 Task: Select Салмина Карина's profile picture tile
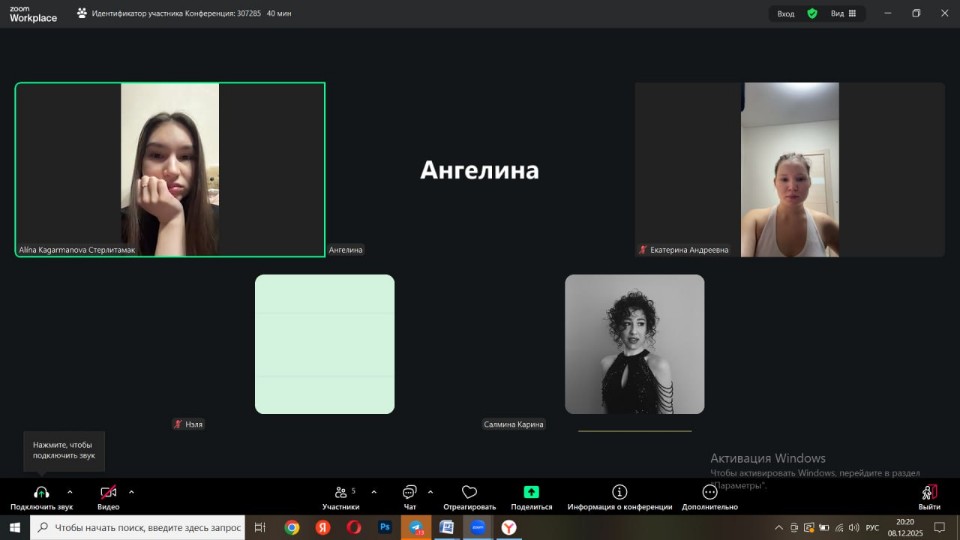(634, 344)
